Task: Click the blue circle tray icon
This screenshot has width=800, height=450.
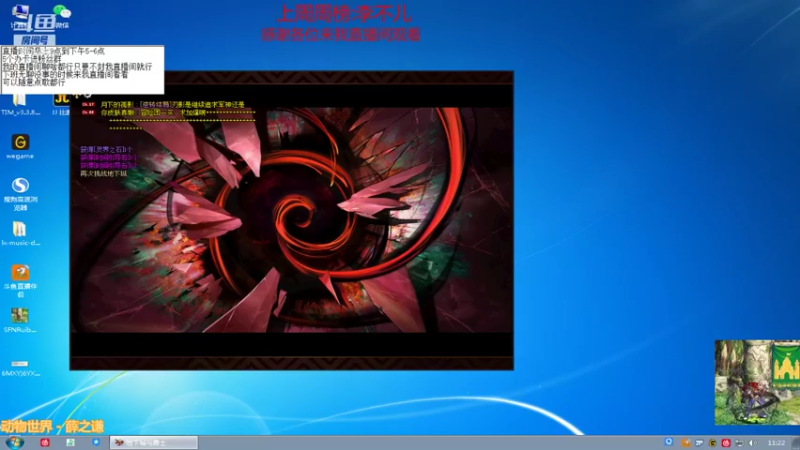Action: 669,442
